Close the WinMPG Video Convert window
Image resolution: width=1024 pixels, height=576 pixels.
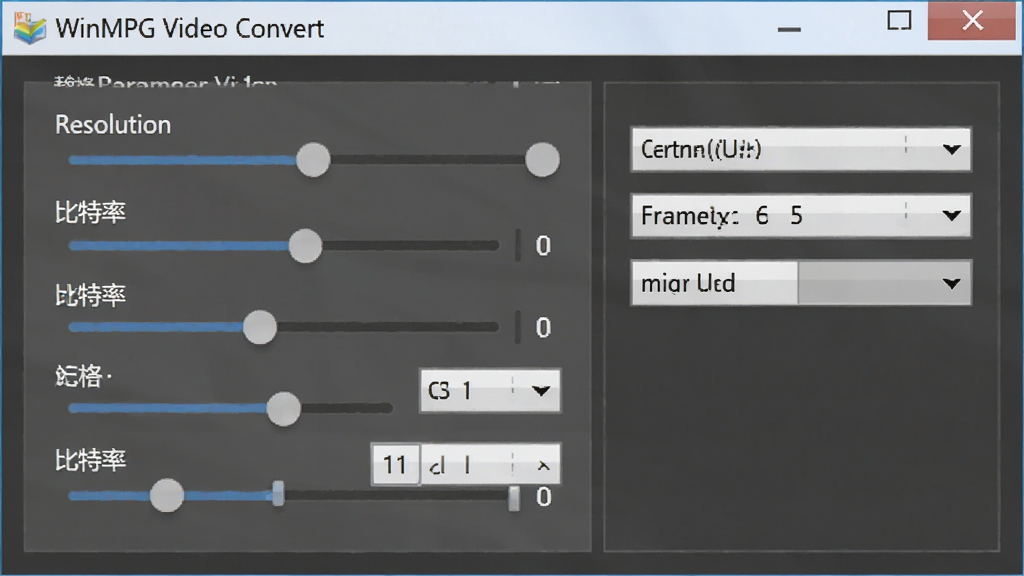click(x=972, y=21)
